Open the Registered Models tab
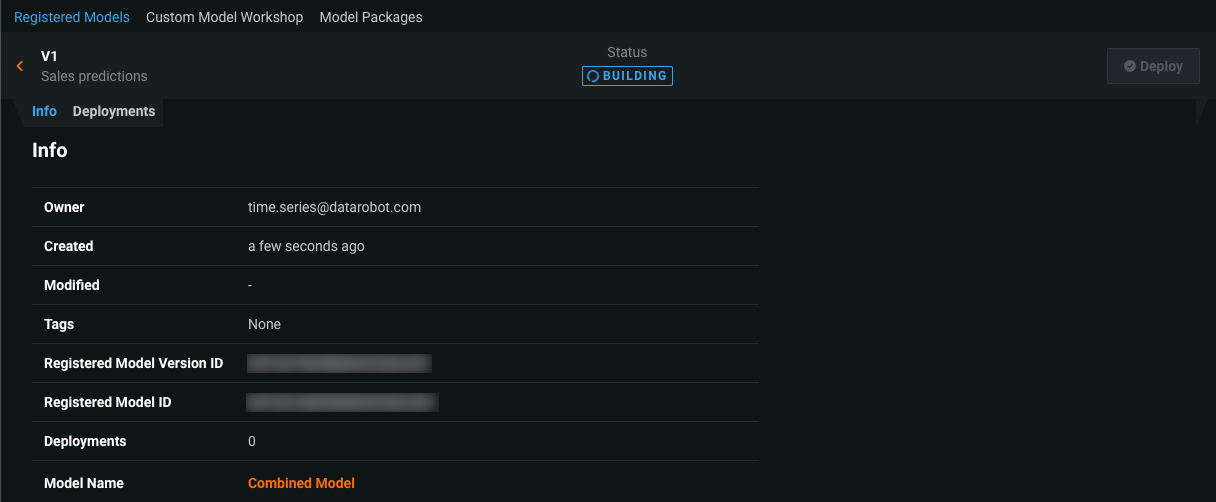The height and width of the screenshot is (502, 1216). [72, 17]
